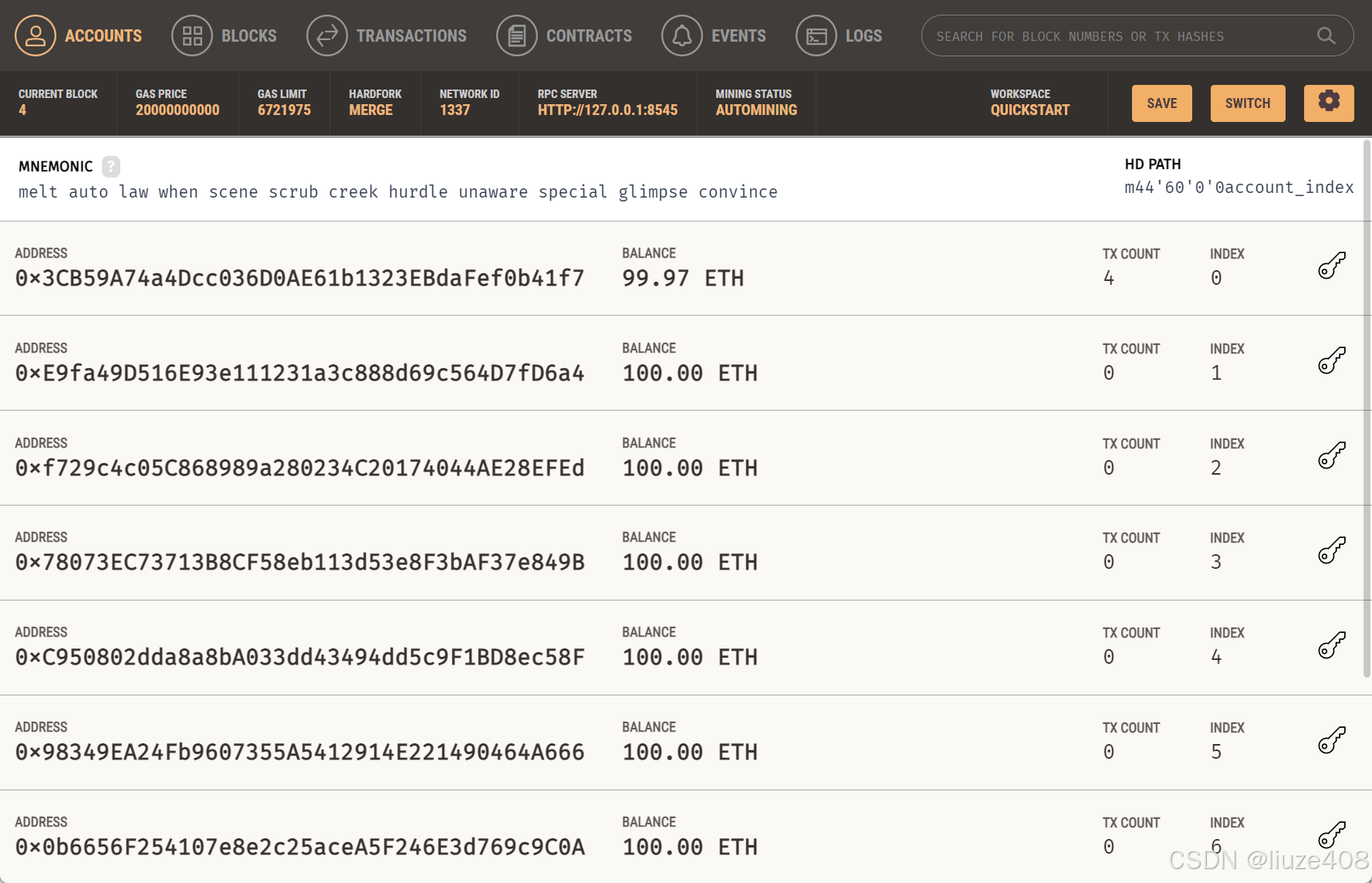
Task: Click the Events bell icon
Action: 682,36
